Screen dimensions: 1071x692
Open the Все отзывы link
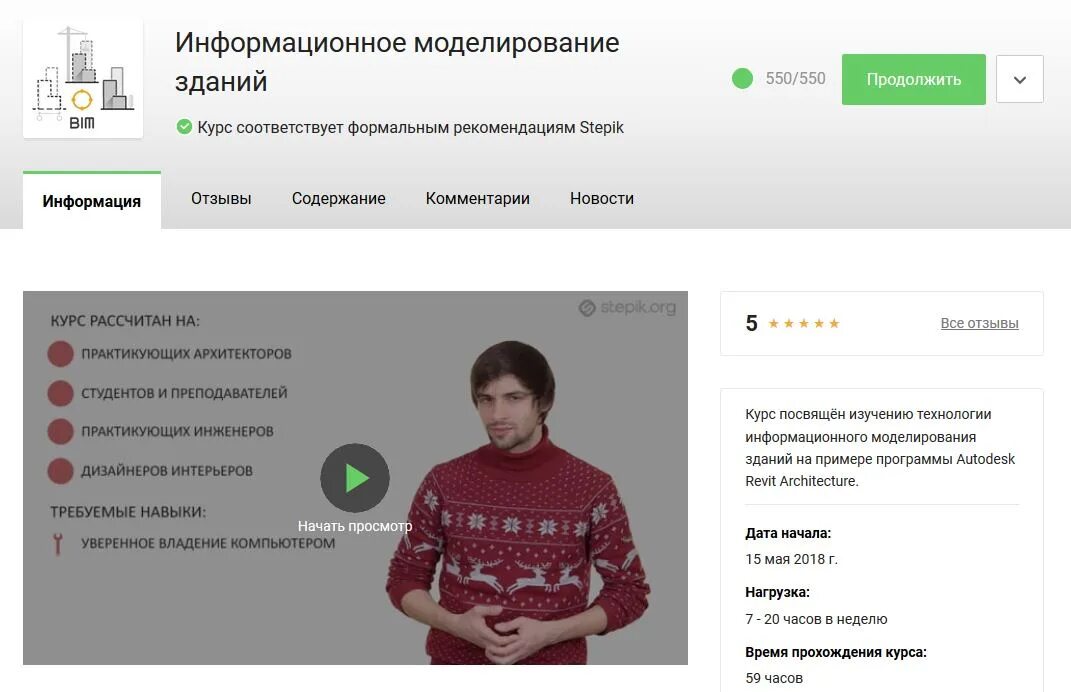979,323
